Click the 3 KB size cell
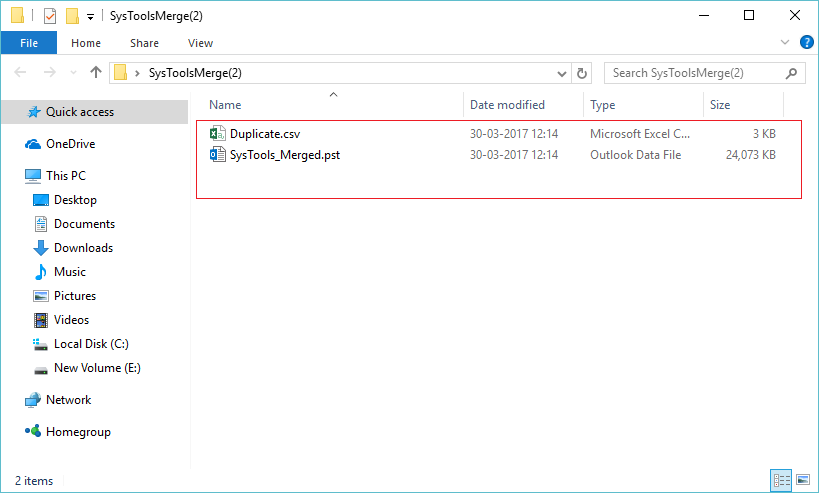 coord(764,134)
